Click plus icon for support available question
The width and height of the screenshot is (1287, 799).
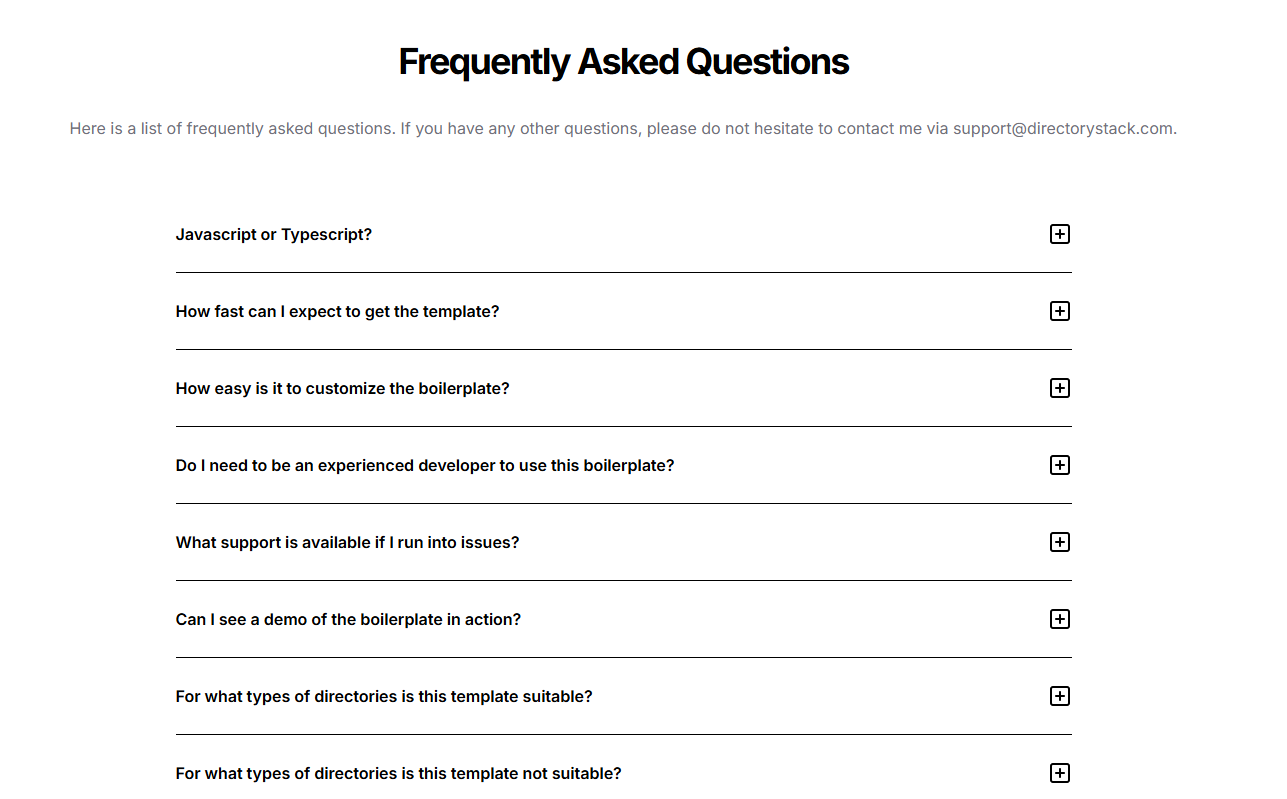(1060, 542)
